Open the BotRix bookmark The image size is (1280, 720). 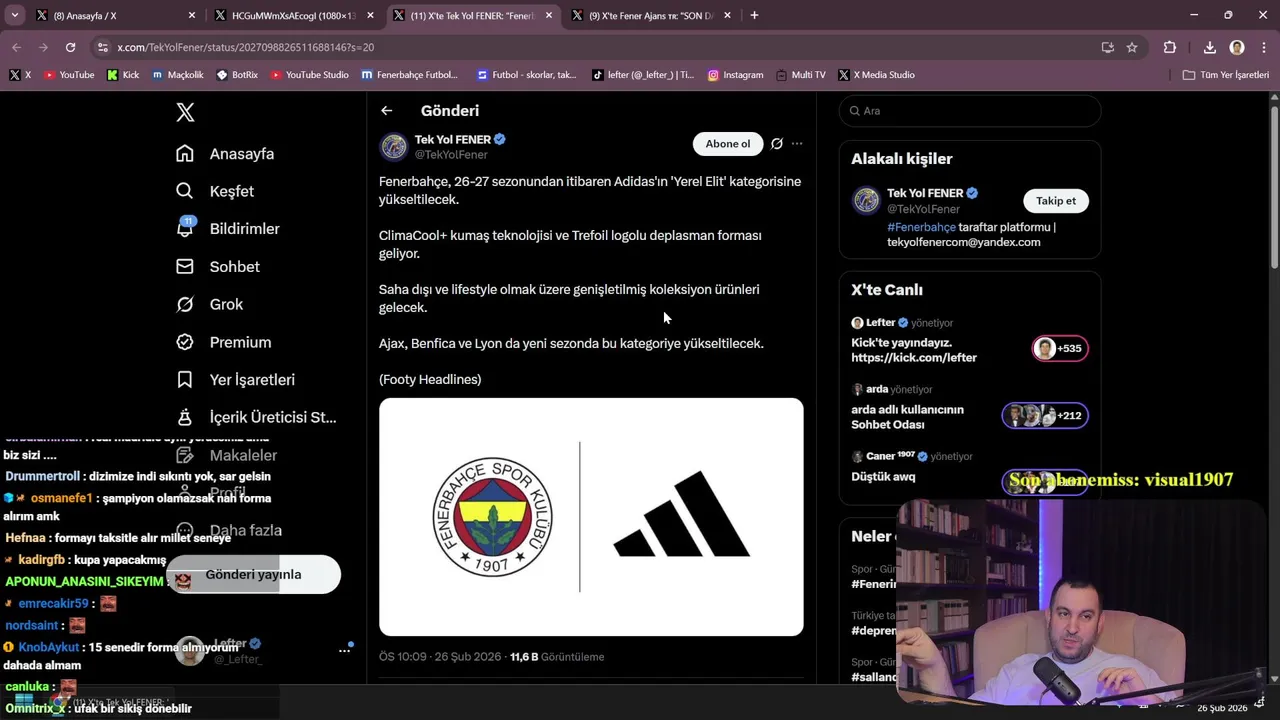click(x=237, y=75)
